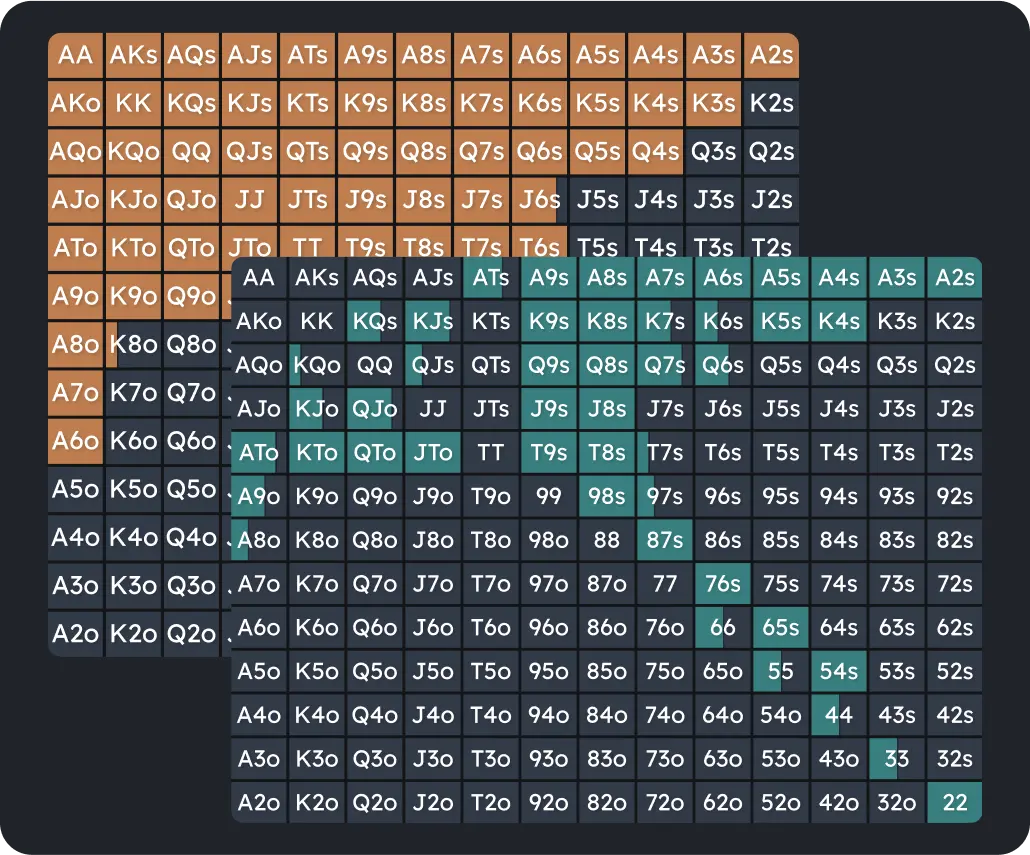The width and height of the screenshot is (1030, 855).
Task: Select the A2s cell in back orange grid
Action: (x=770, y=55)
